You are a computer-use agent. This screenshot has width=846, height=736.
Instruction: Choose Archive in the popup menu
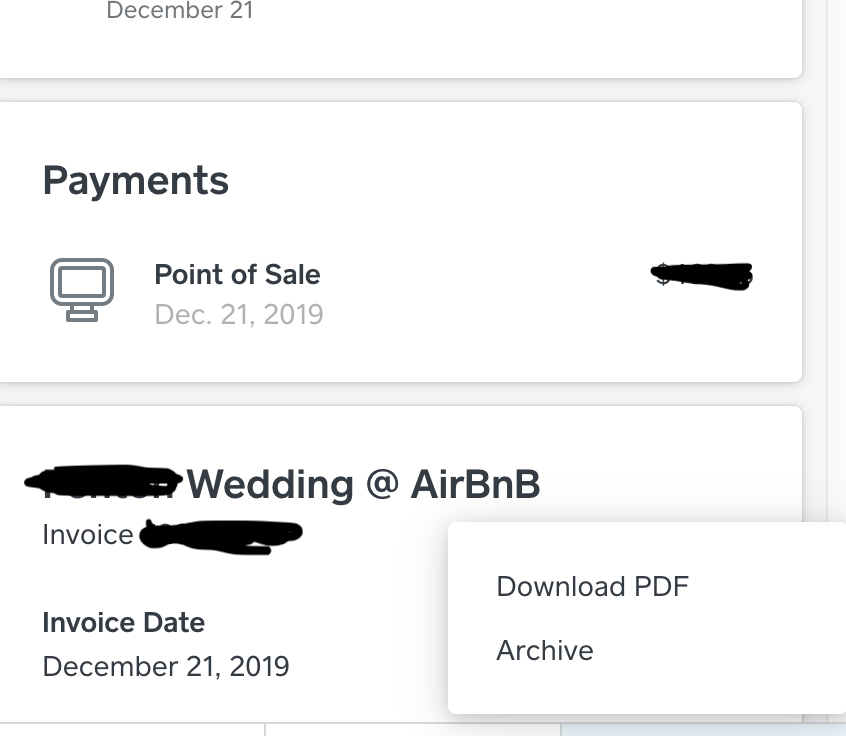[545, 651]
